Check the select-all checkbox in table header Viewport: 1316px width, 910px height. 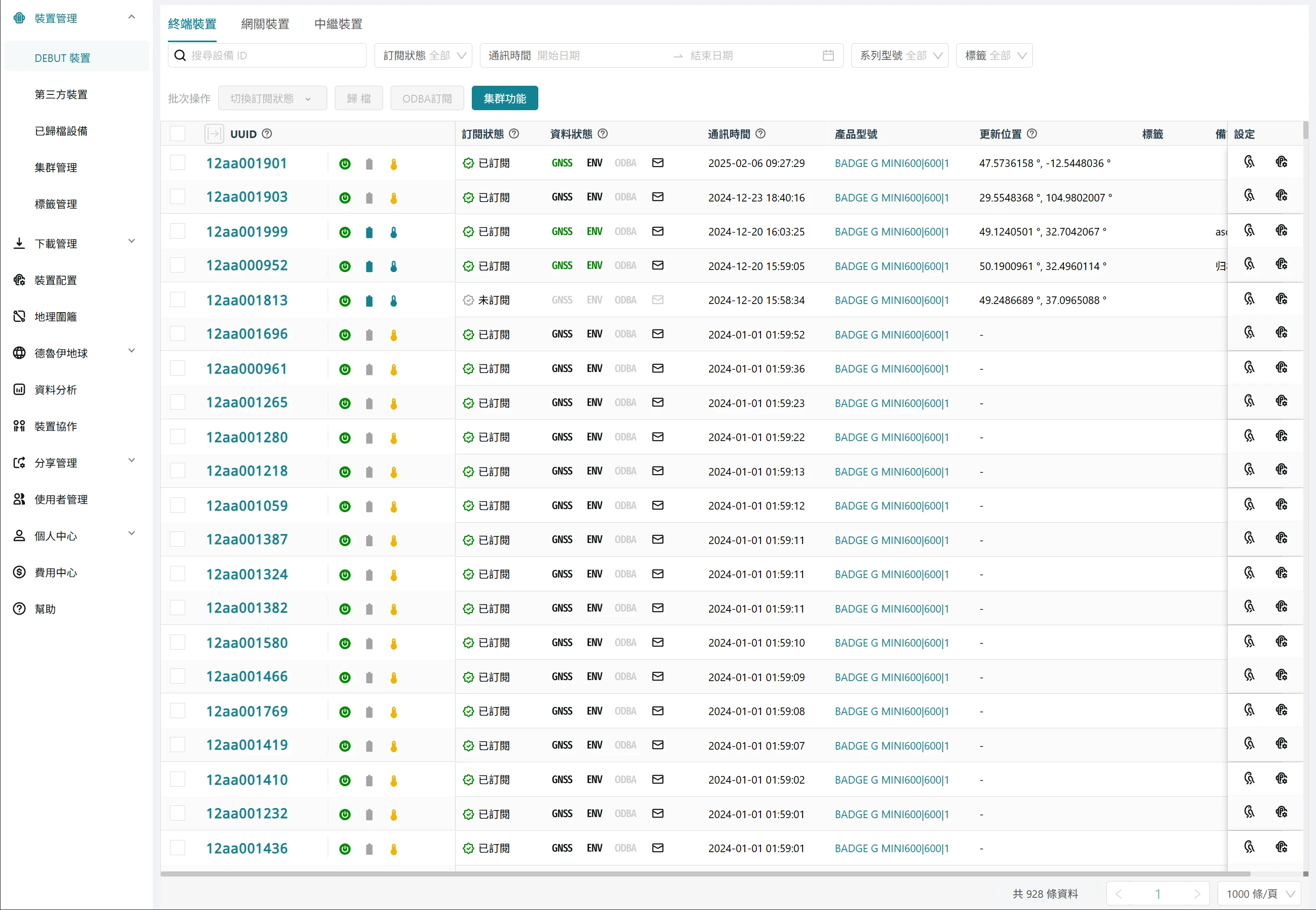click(x=178, y=134)
